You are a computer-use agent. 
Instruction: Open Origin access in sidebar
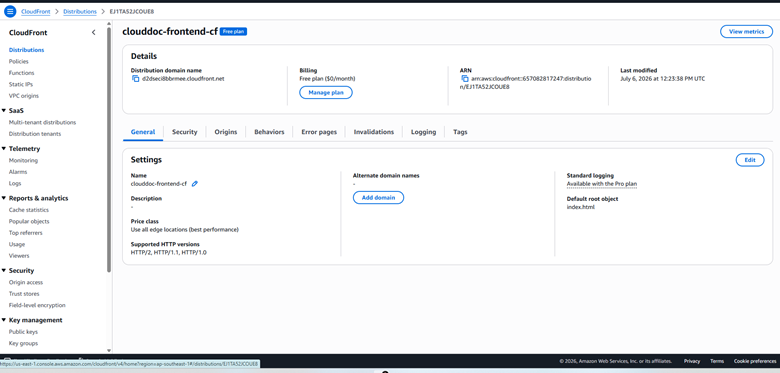[26, 282]
